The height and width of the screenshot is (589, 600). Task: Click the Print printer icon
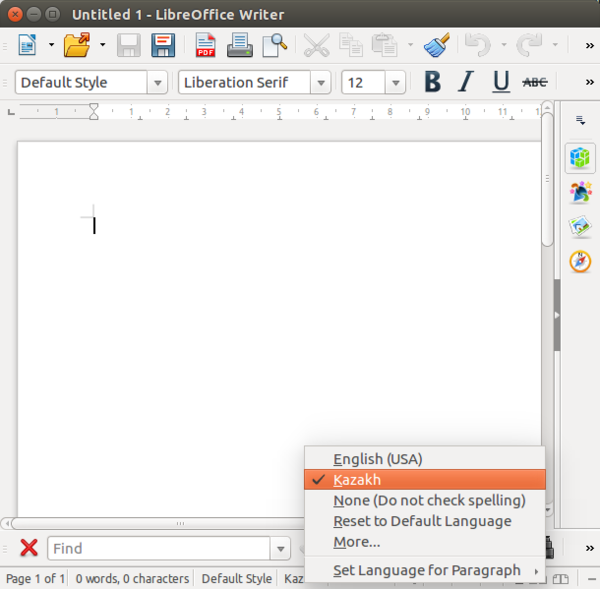pos(239,45)
